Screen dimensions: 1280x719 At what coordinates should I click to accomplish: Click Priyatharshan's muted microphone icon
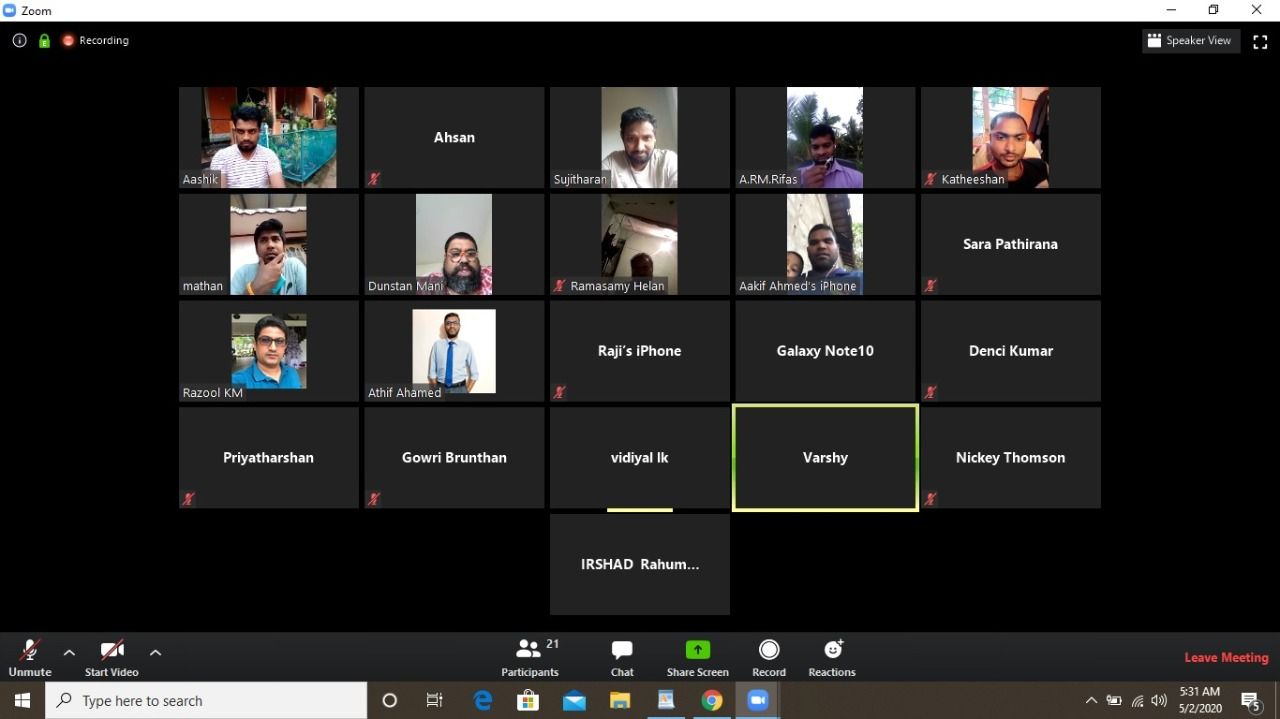coord(189,499)
